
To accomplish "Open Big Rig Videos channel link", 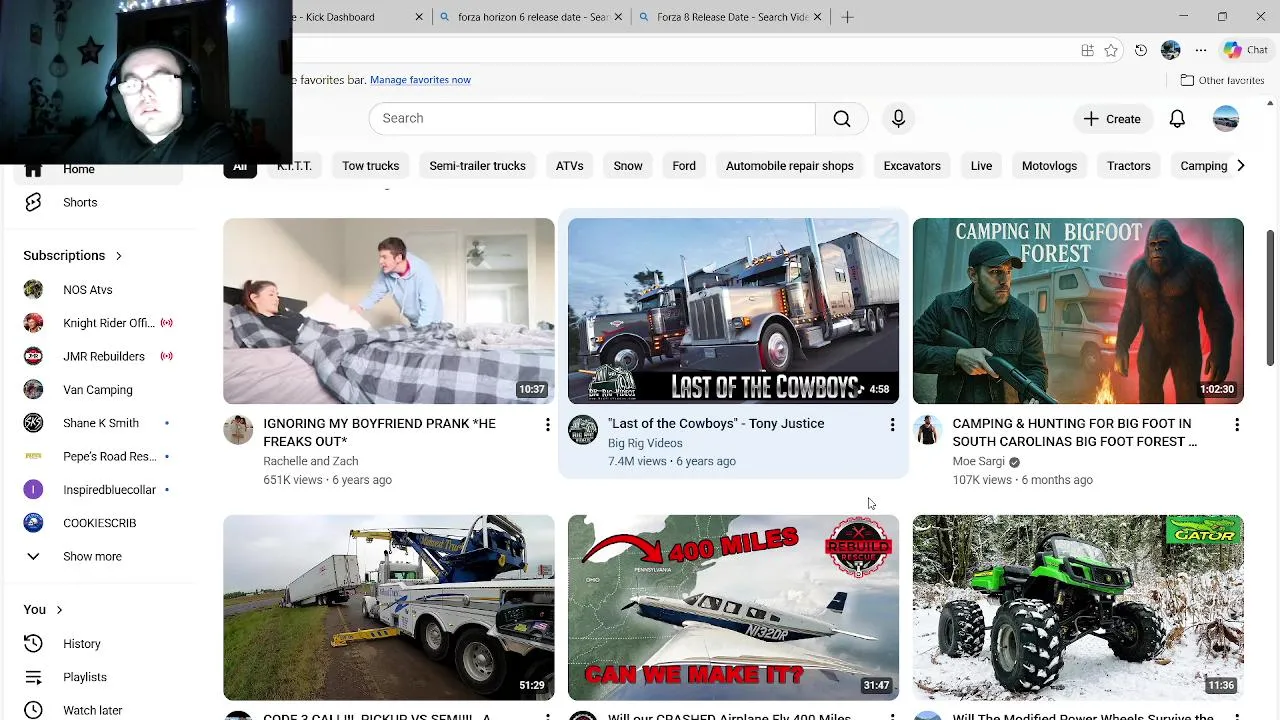I will 645,443.
